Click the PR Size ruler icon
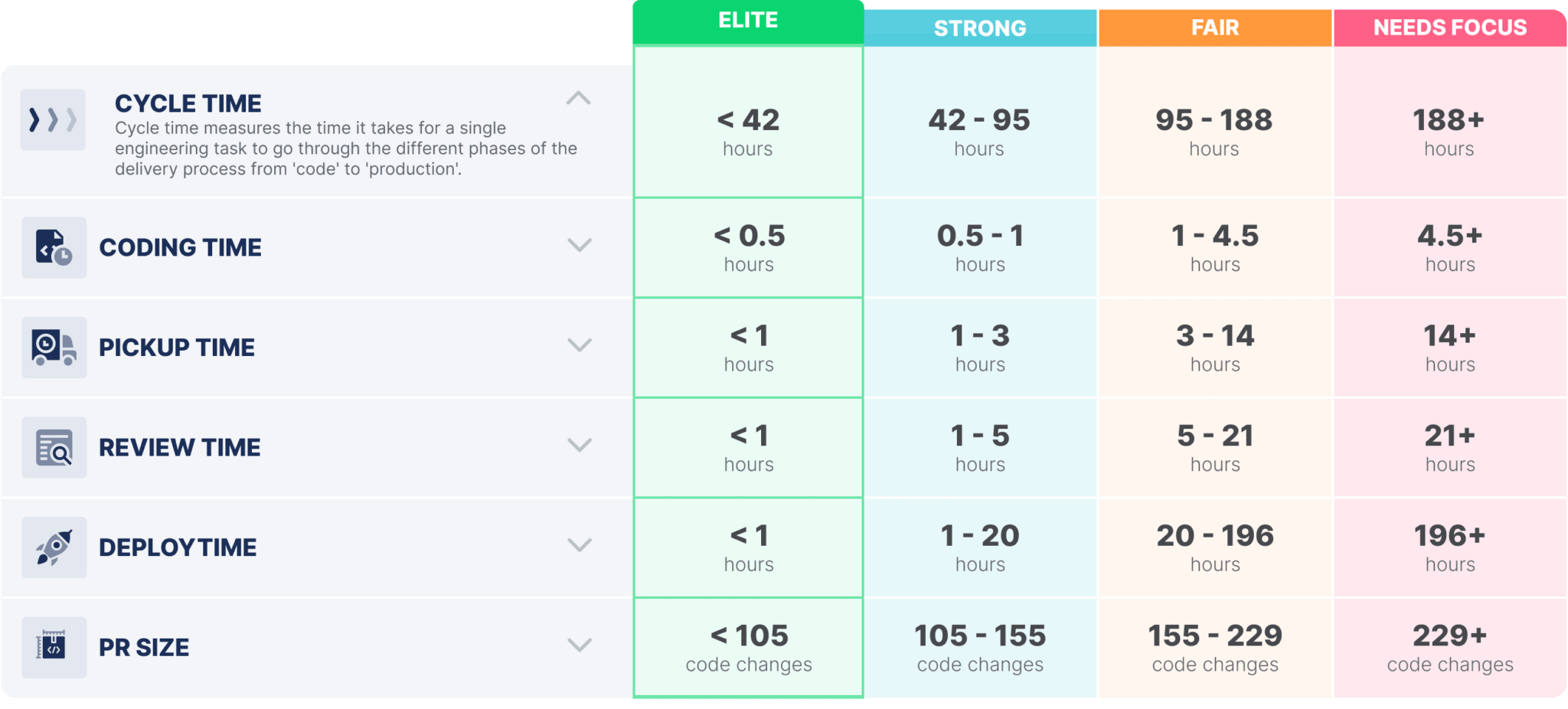 pos(54,647)
